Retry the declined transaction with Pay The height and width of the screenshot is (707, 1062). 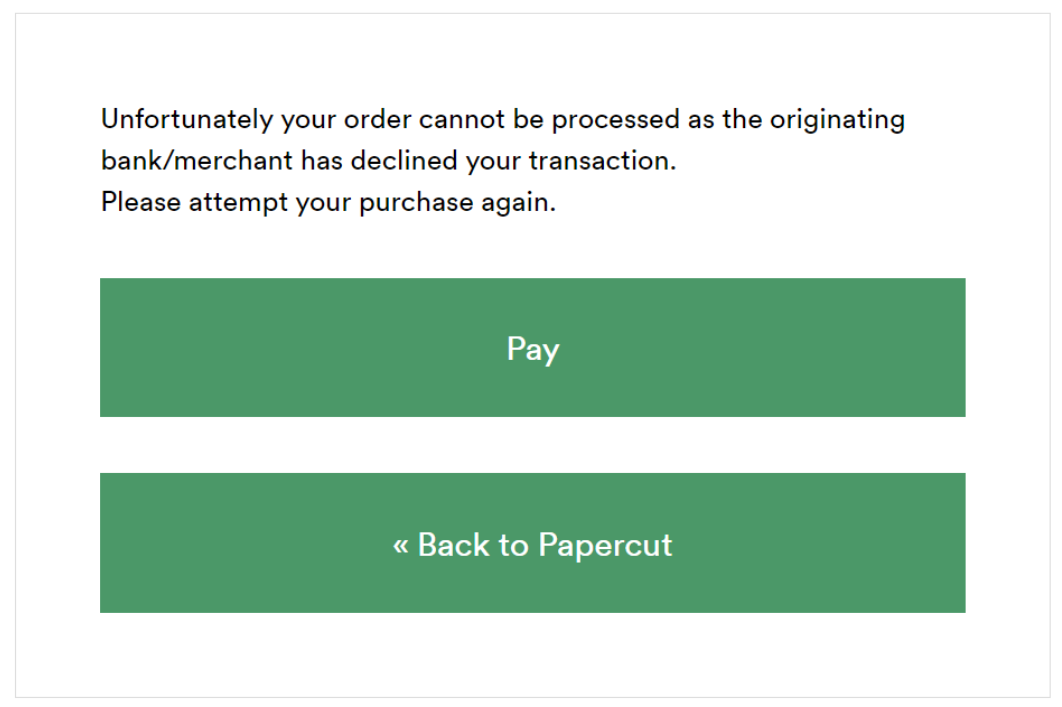pyautogui.click(x=531, y=347)
